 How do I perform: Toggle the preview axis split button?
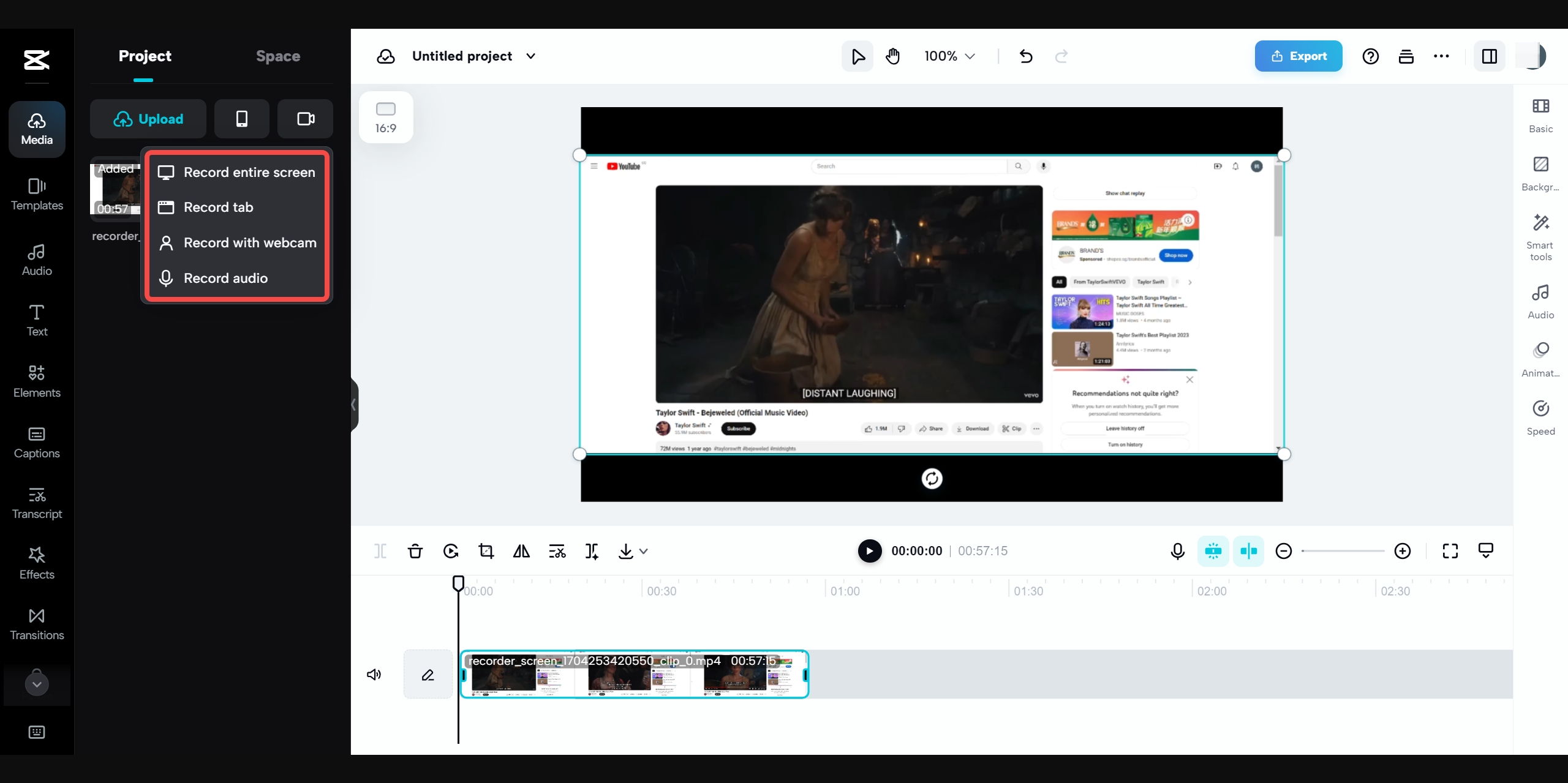[x=1248, y=551]
